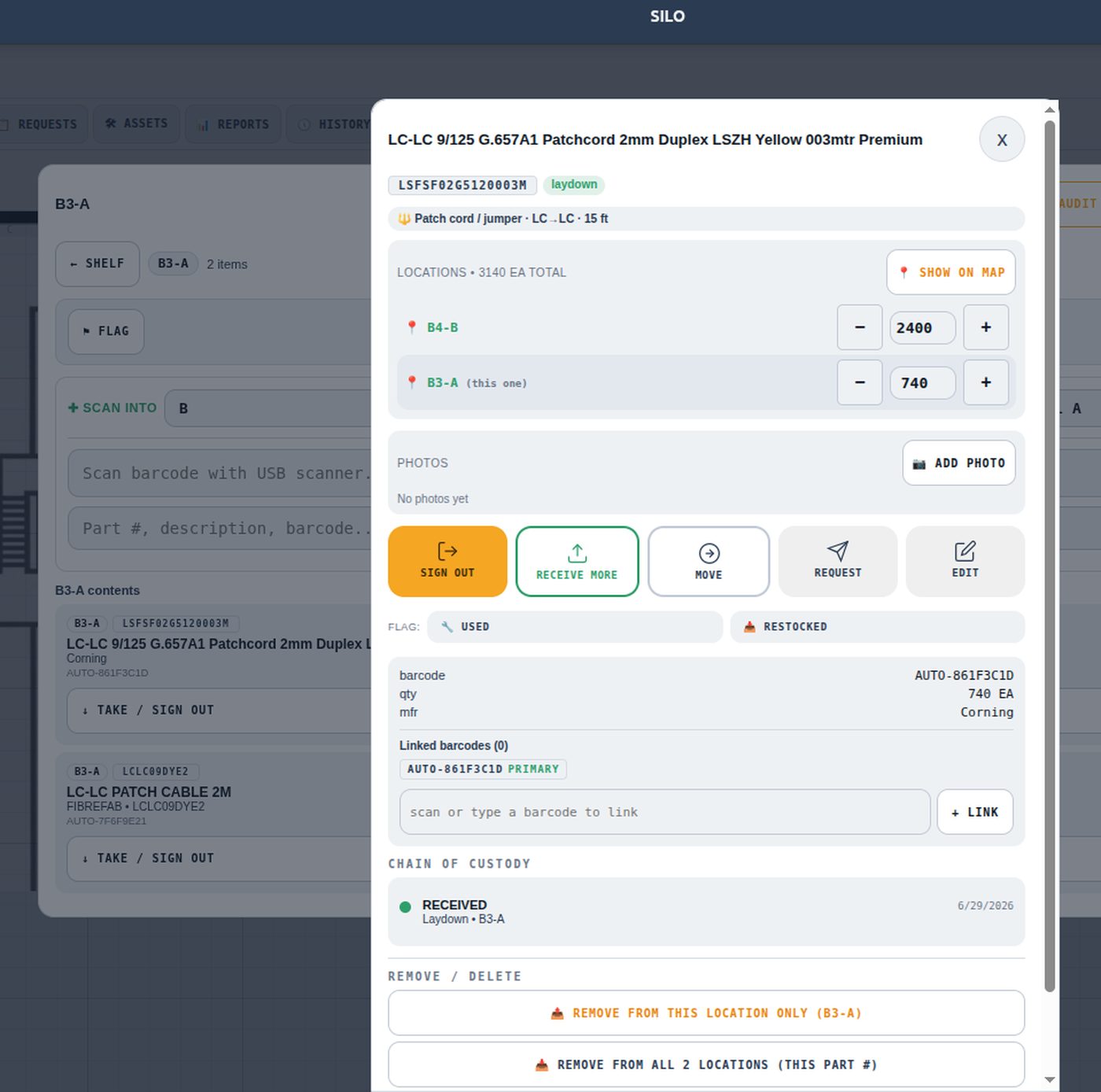
Task: Click the wrench icon on Used flag
Action: 447,627
